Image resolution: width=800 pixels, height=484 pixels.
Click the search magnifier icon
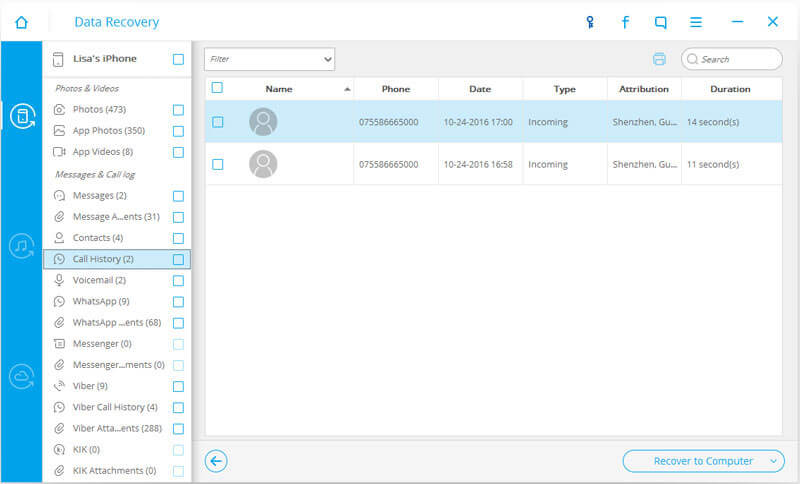[x=692, y=59]
